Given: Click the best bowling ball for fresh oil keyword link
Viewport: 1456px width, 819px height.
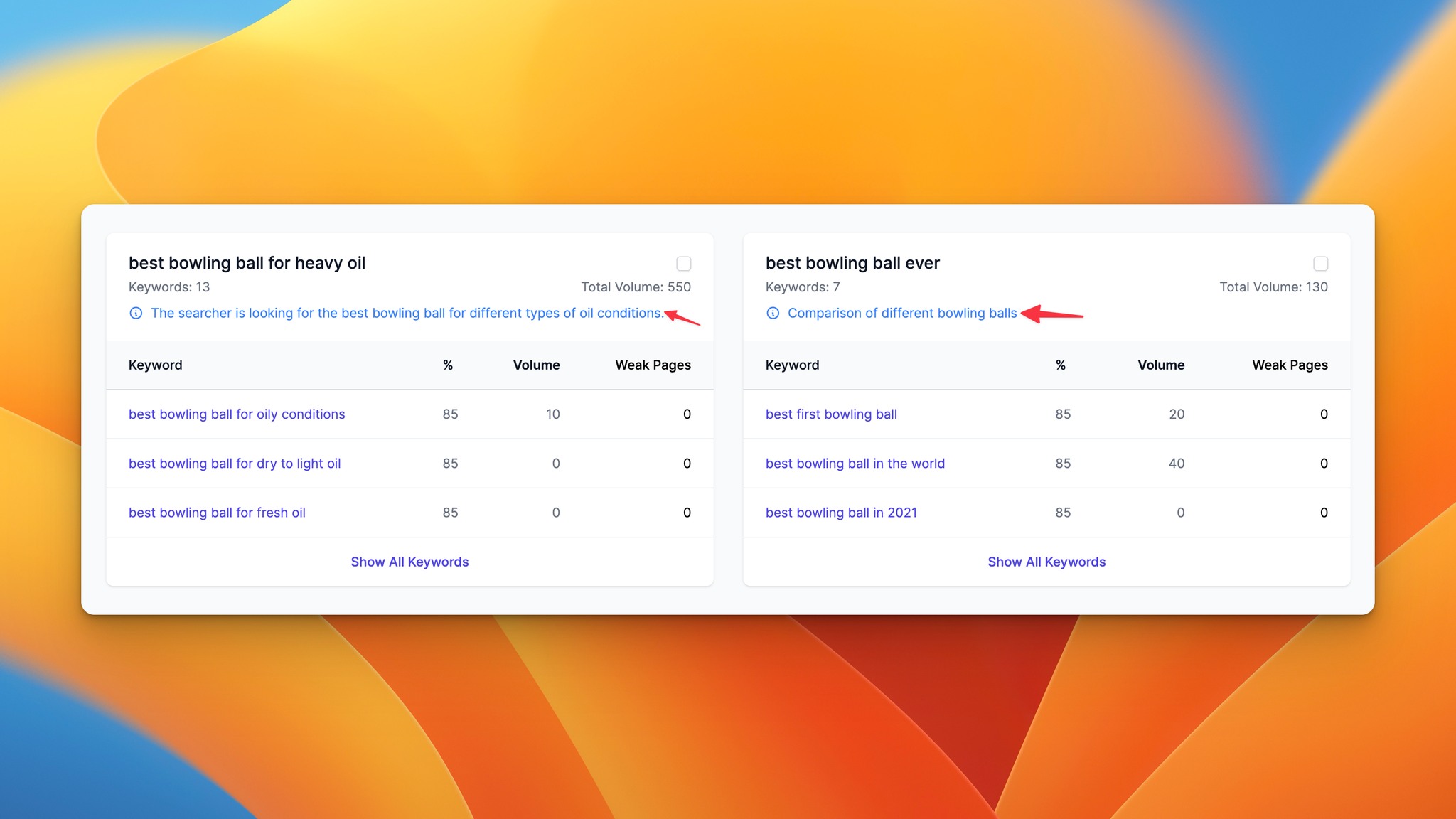Looking at the screenshot, I should point(217,512).
